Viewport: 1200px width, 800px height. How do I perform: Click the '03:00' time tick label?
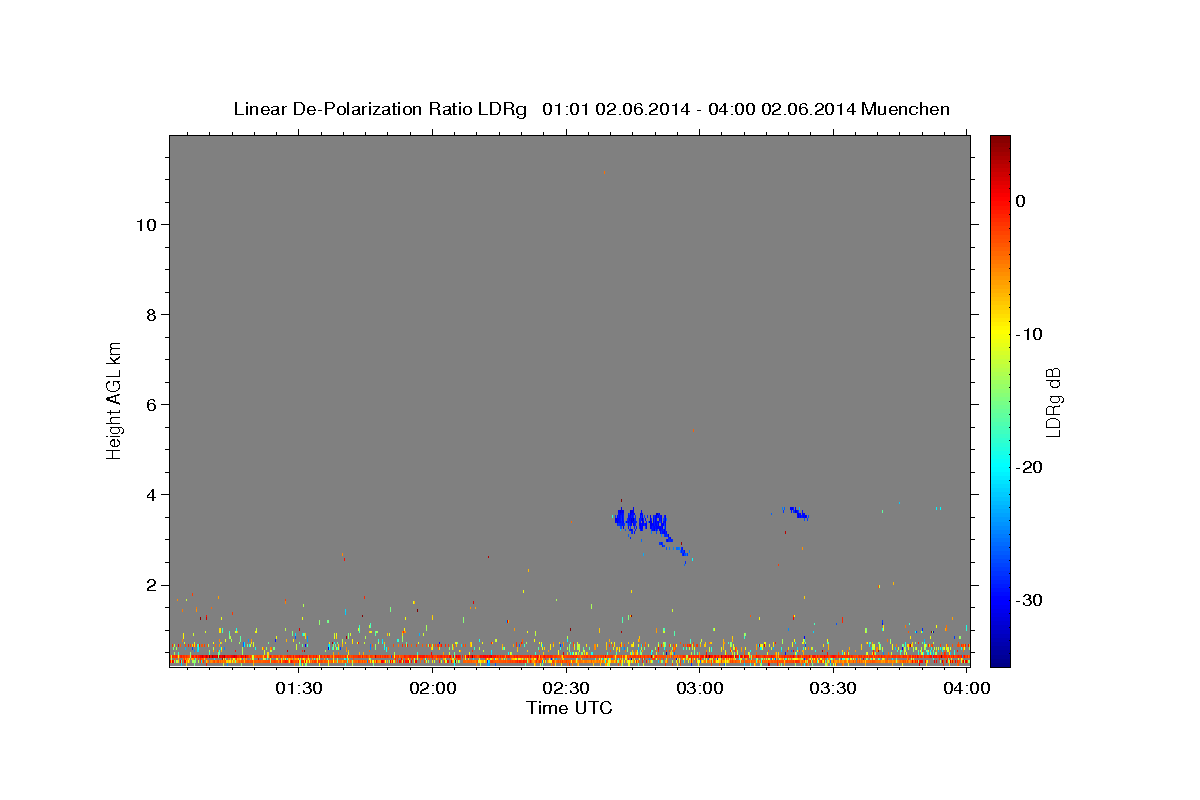tap(700, 688)
